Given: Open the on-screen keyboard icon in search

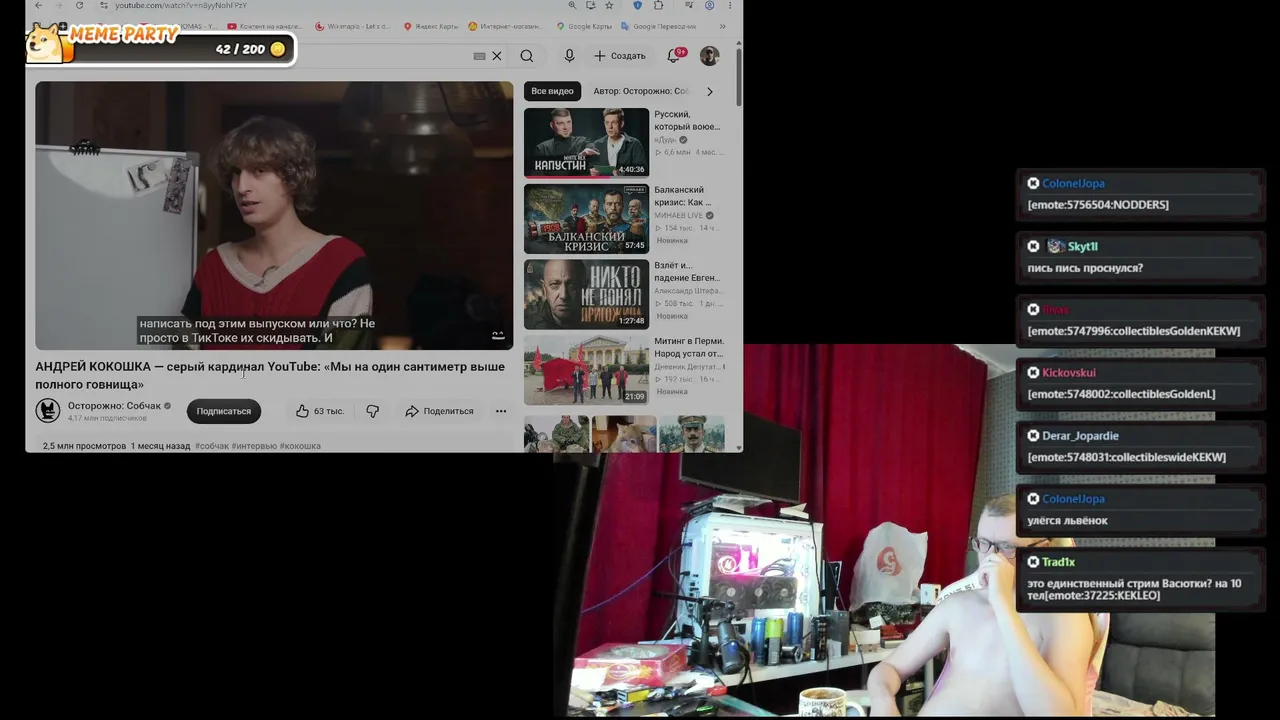Looking at the screenshot, I should coord(479,56).
